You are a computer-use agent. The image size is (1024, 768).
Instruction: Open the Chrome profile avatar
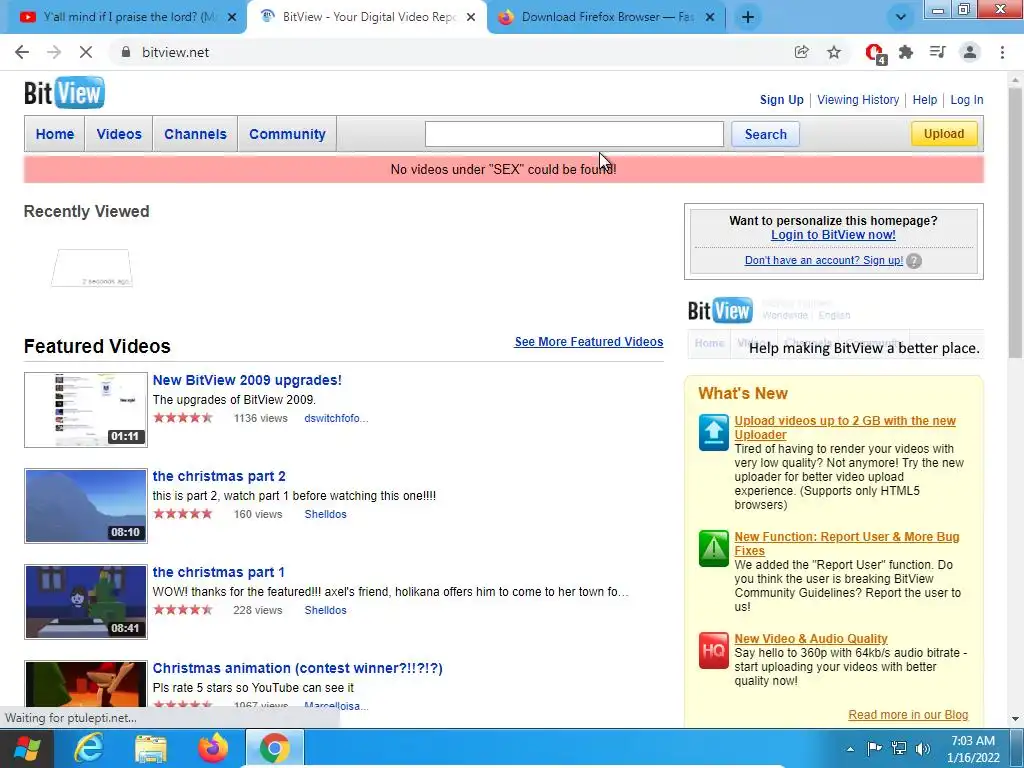pyautogui.click(x=970, y=52)
